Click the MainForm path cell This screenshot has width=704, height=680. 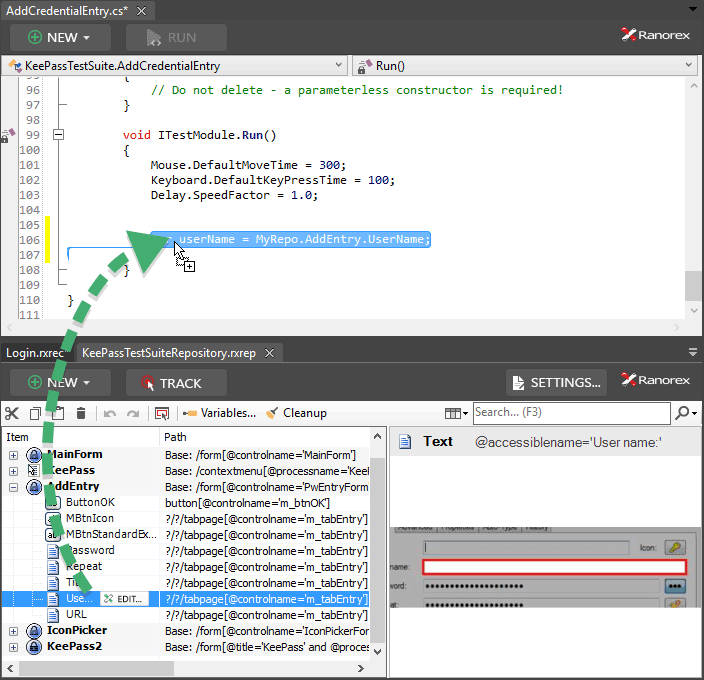point(265,455)
